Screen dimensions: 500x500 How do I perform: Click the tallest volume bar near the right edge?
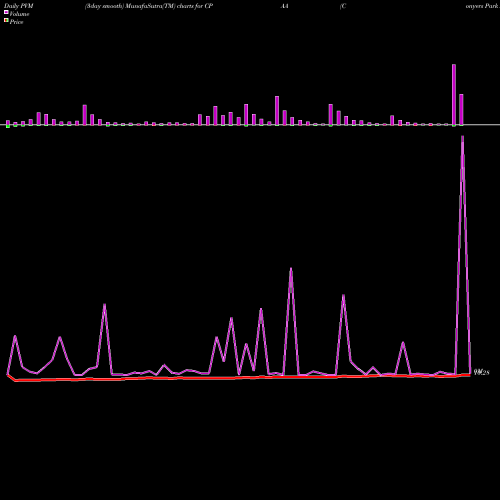(x=454, y=95)
